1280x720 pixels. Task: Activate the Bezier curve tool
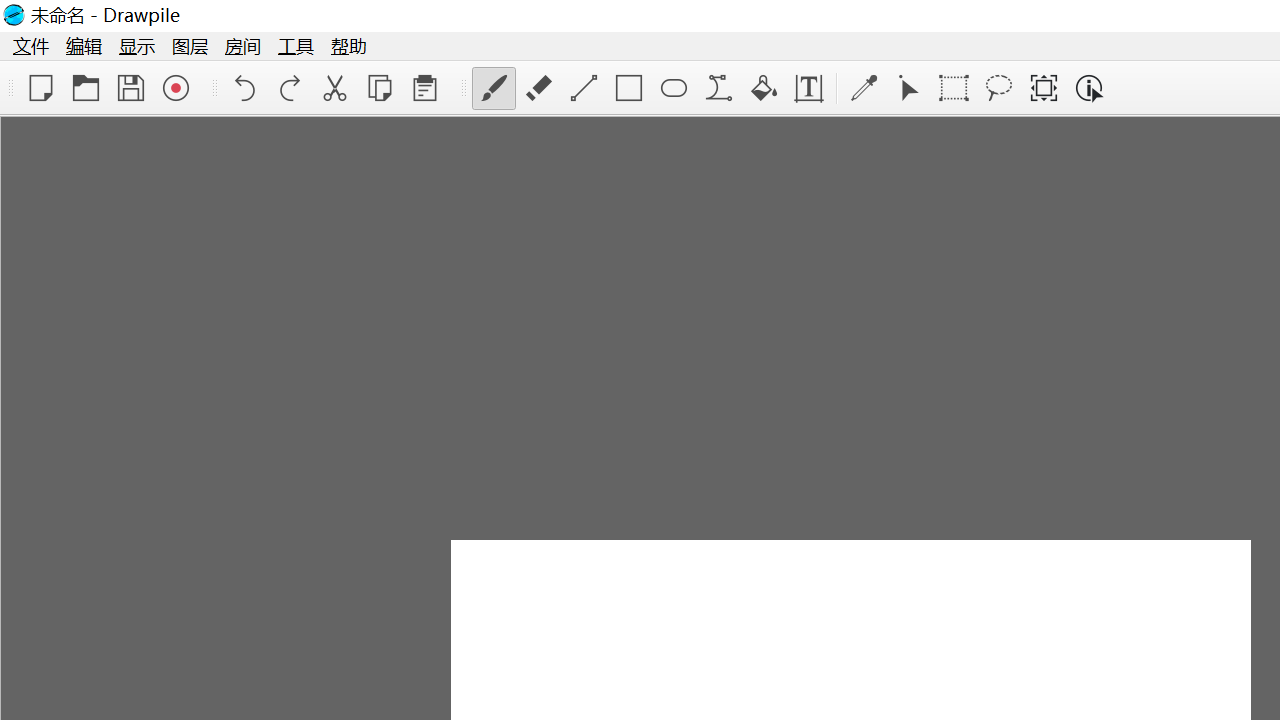click(x=719, y=88)
